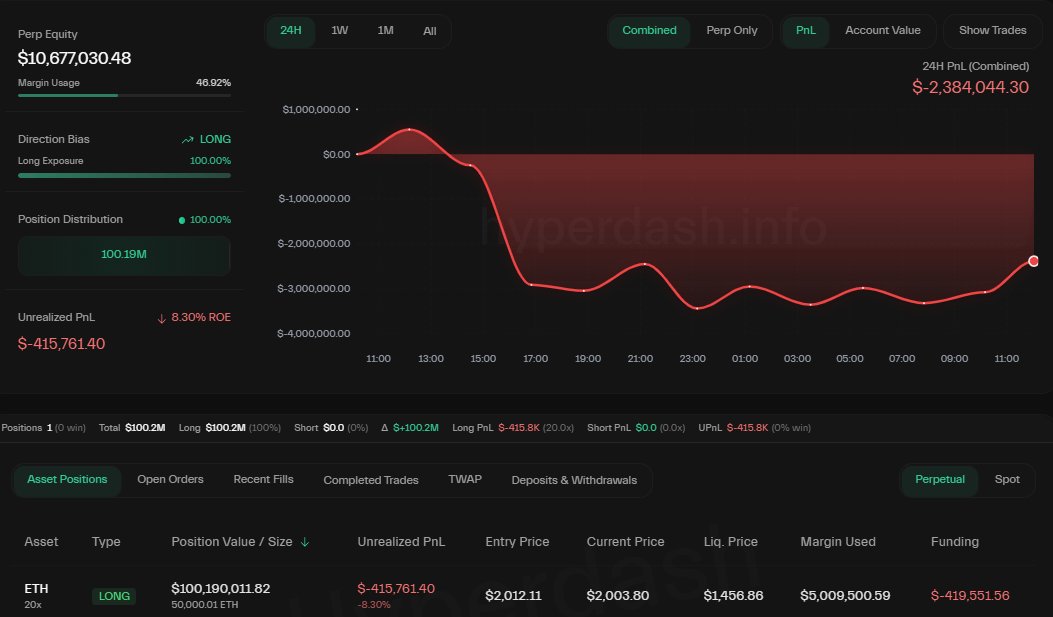1053x617 pixels.
Task: Select the Recent Fills tab
Action: [x=263, y=480]
